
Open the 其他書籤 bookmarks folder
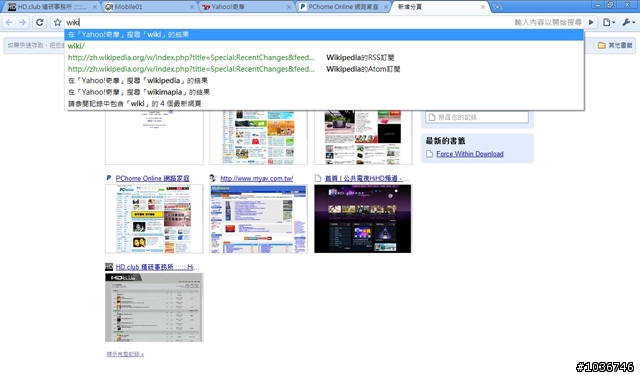[x=615, y=45]
